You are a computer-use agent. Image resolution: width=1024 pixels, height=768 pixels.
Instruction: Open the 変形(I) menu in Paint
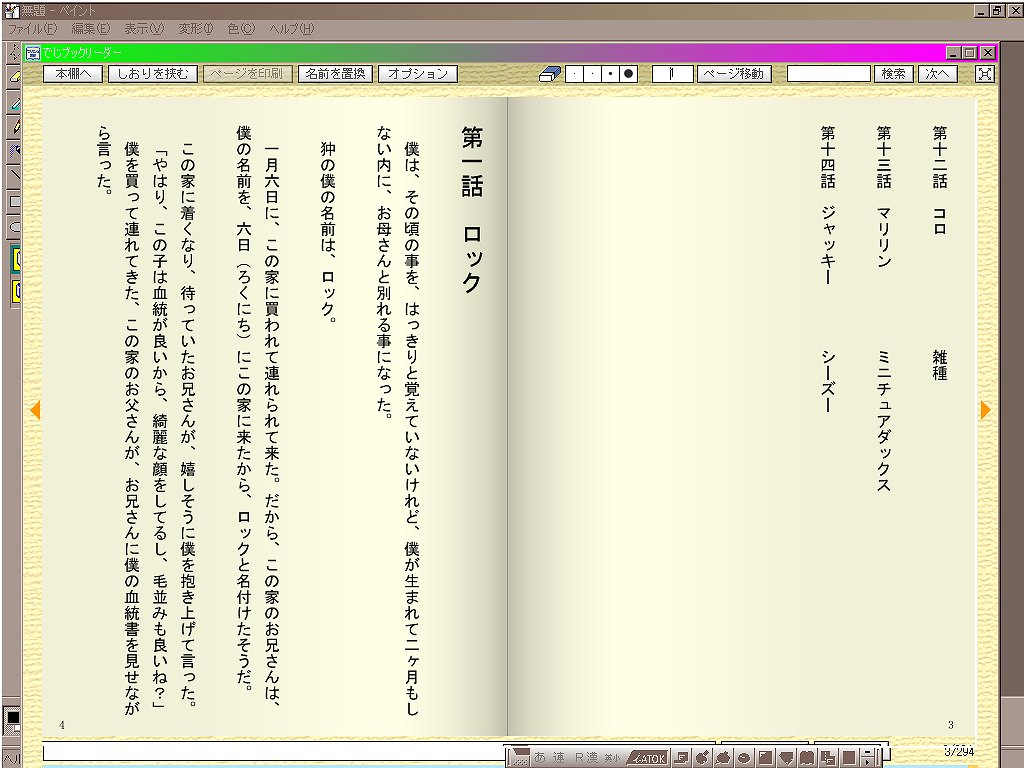point(195,29)
